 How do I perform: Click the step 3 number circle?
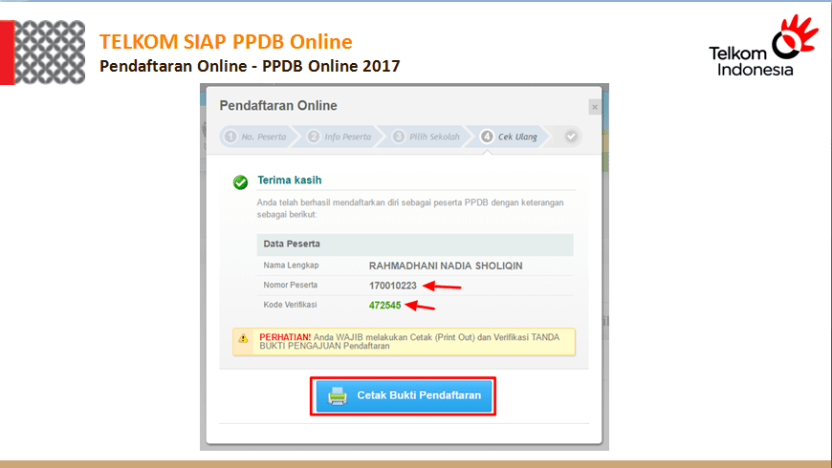[x=399, y=136]
